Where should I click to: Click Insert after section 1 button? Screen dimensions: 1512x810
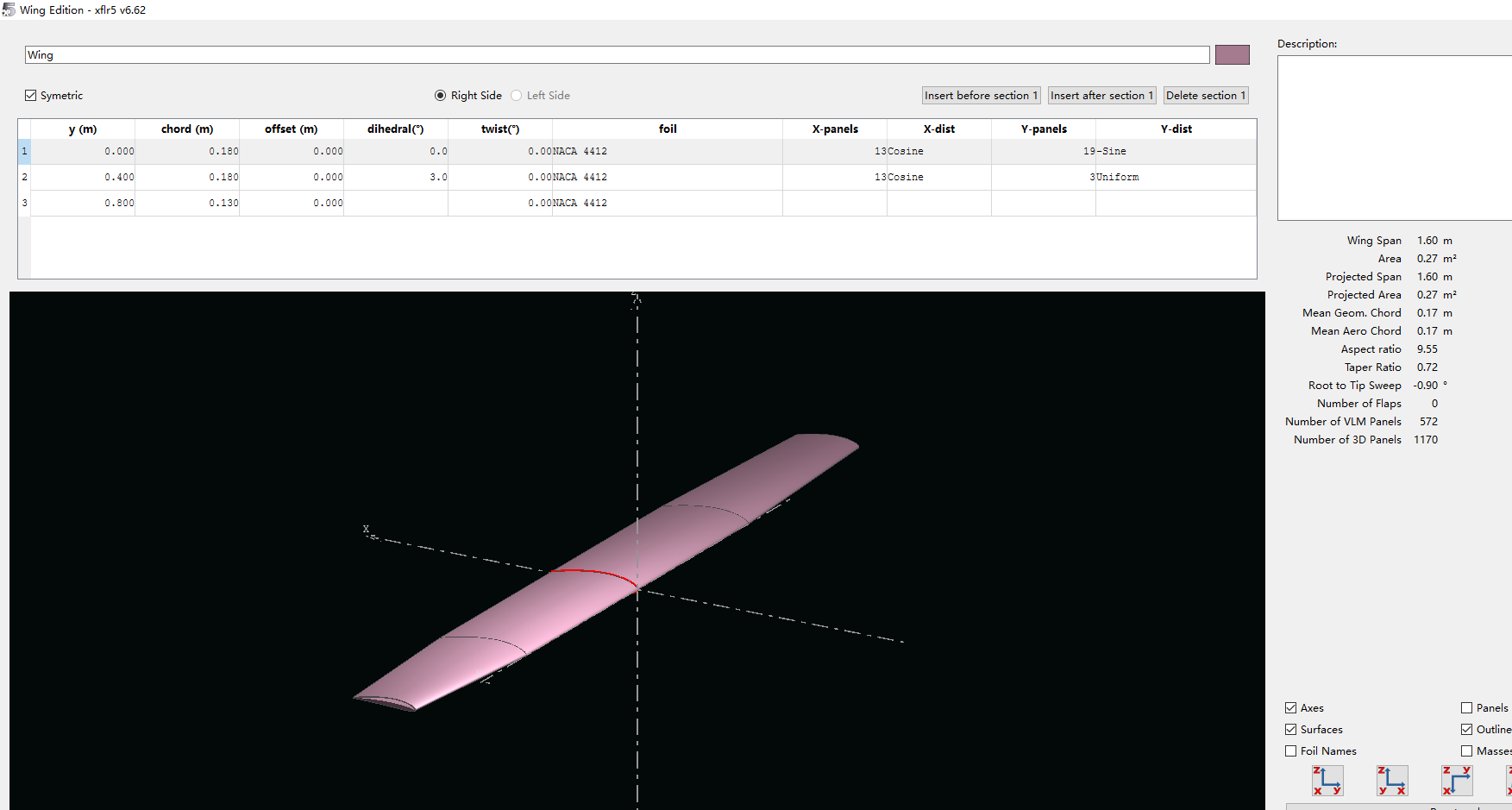(1101, 96)
